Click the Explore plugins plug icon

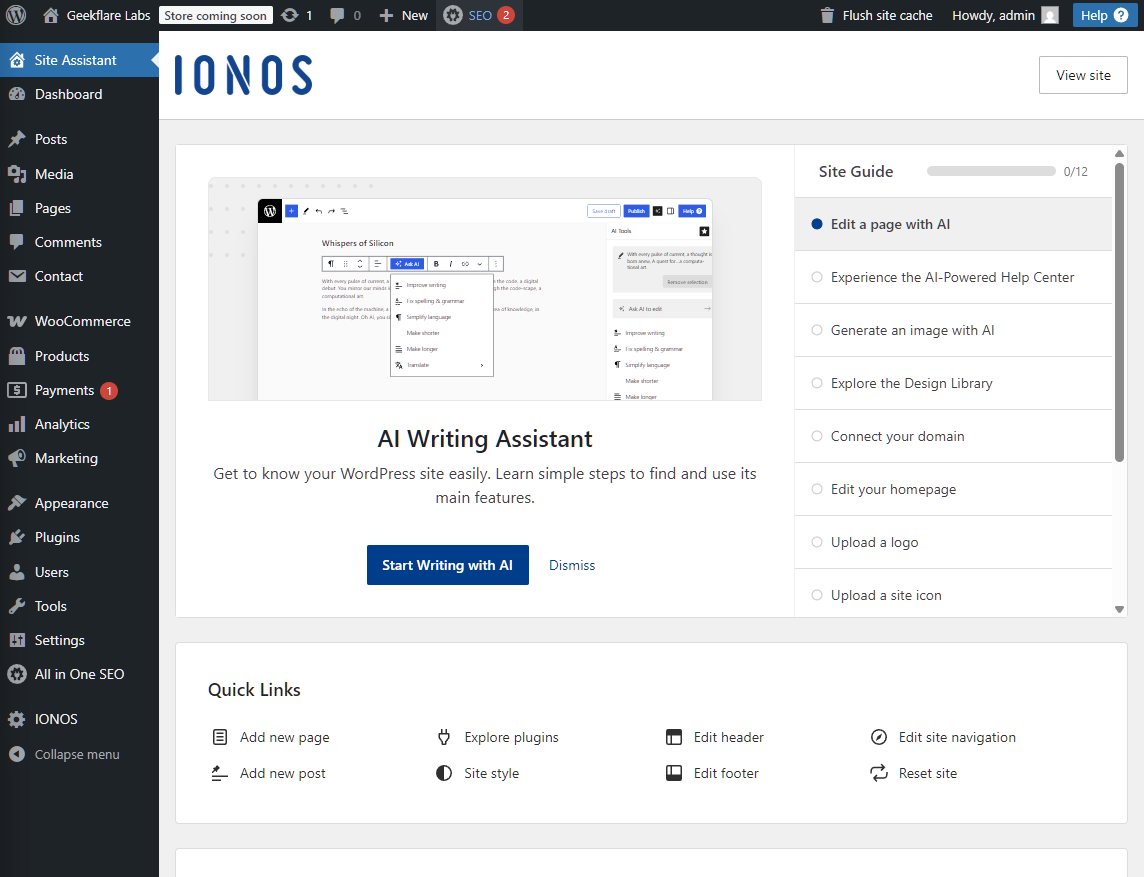(443, 736)
